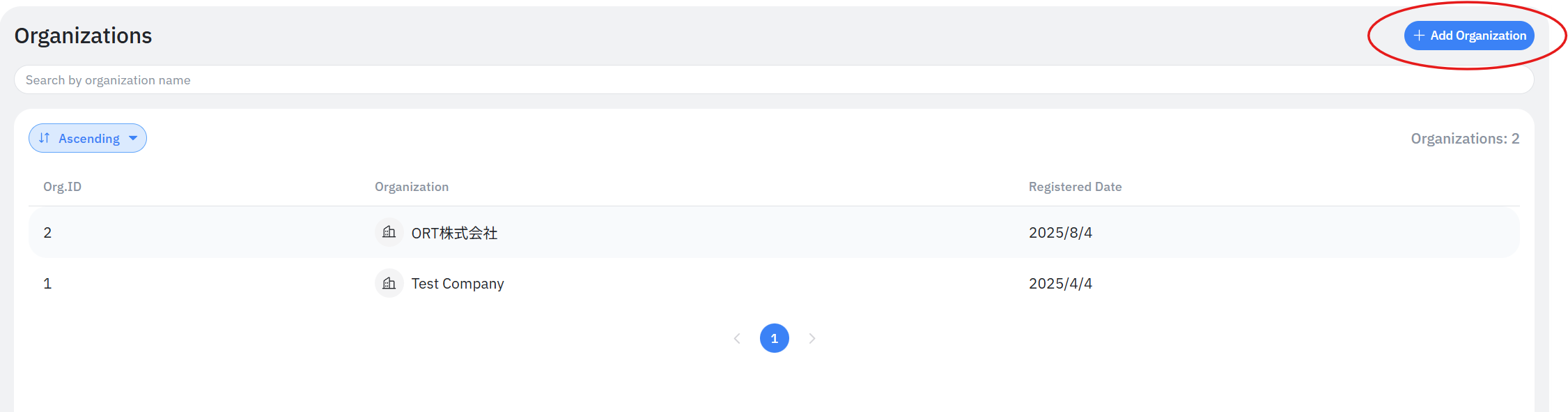Click the building icon beside ORT株式会社
This screenshot has height=412, width=1568.
[389, 232]
